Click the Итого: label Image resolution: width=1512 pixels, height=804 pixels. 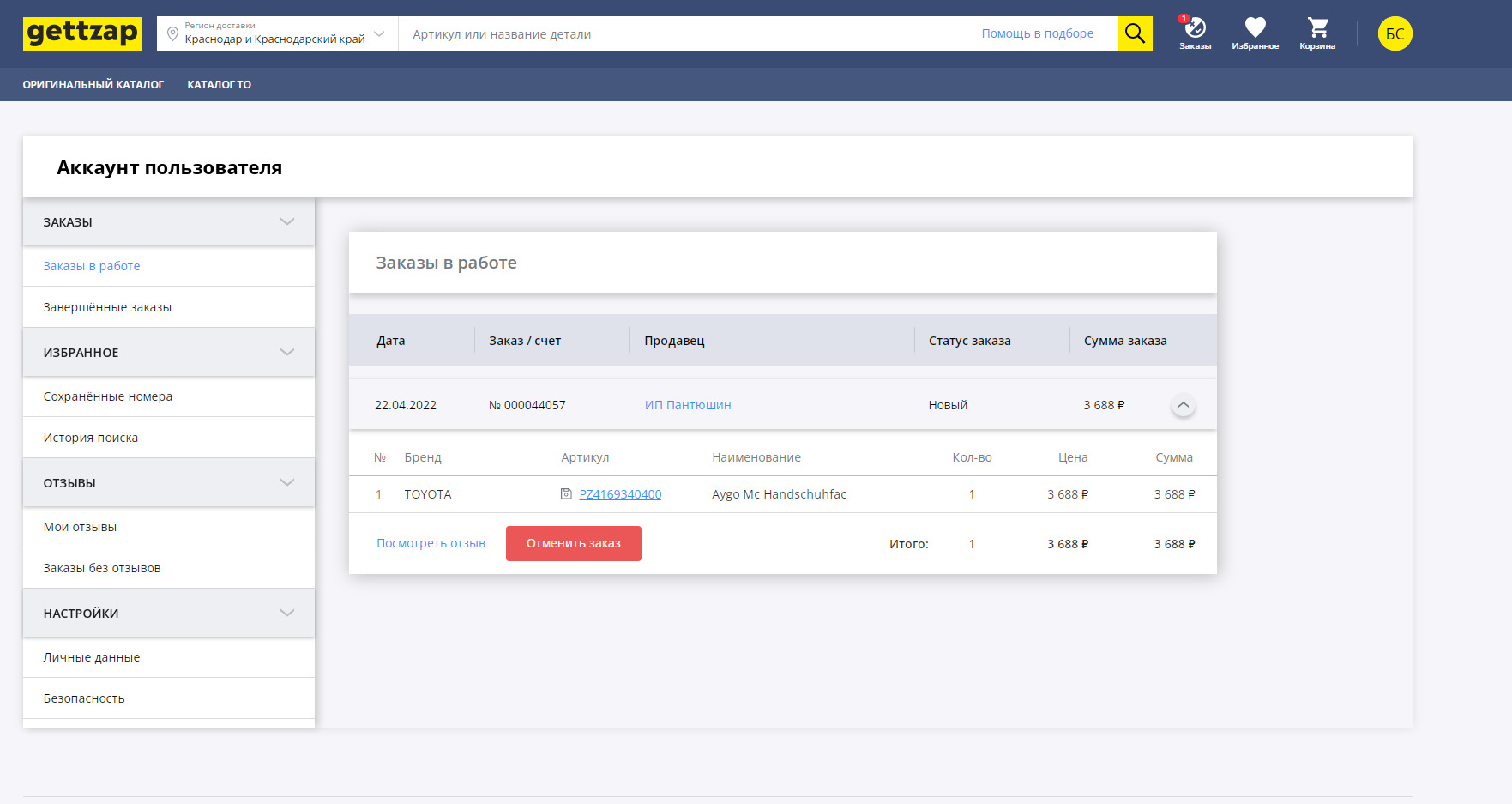909,544
